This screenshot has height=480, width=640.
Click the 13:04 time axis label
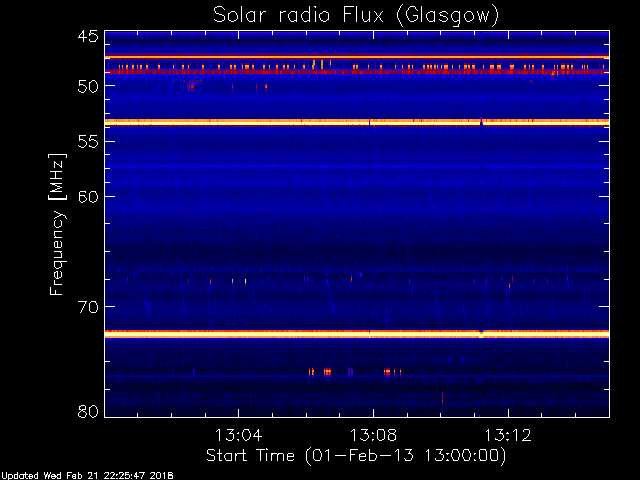tap(239, 435)
